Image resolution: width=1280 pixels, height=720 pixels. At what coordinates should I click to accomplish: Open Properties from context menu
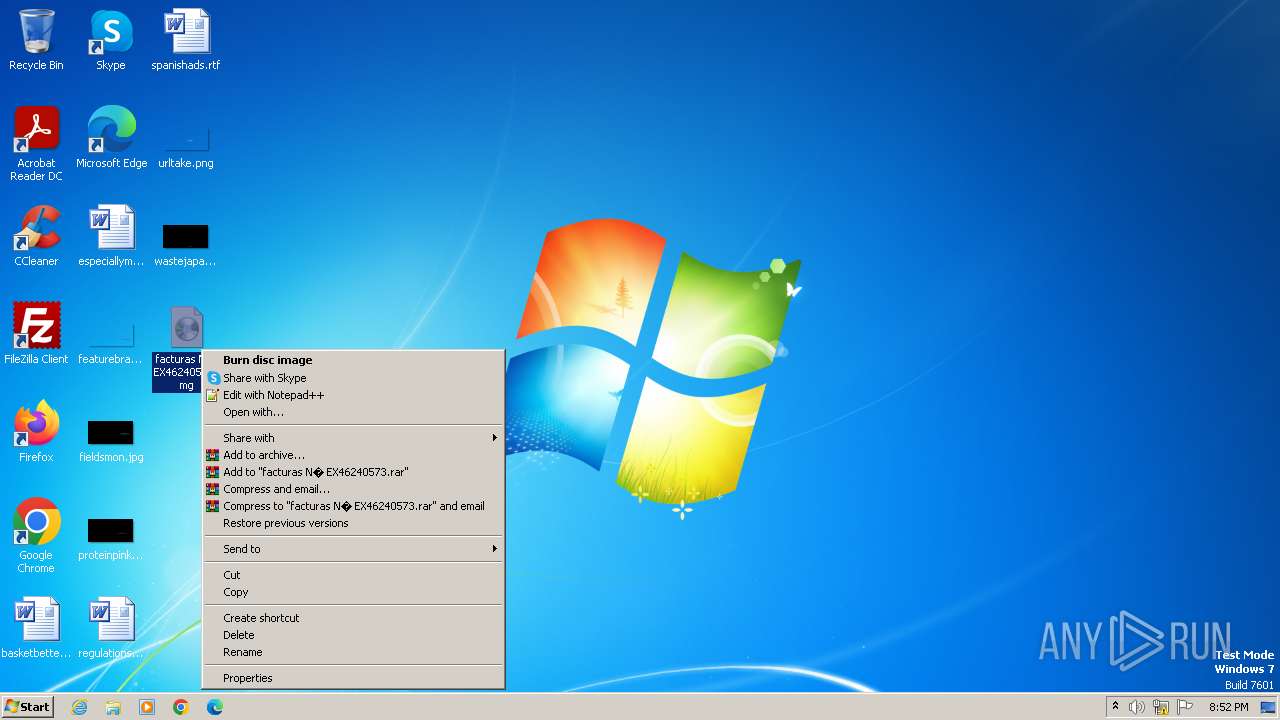[x=353, y=678]
